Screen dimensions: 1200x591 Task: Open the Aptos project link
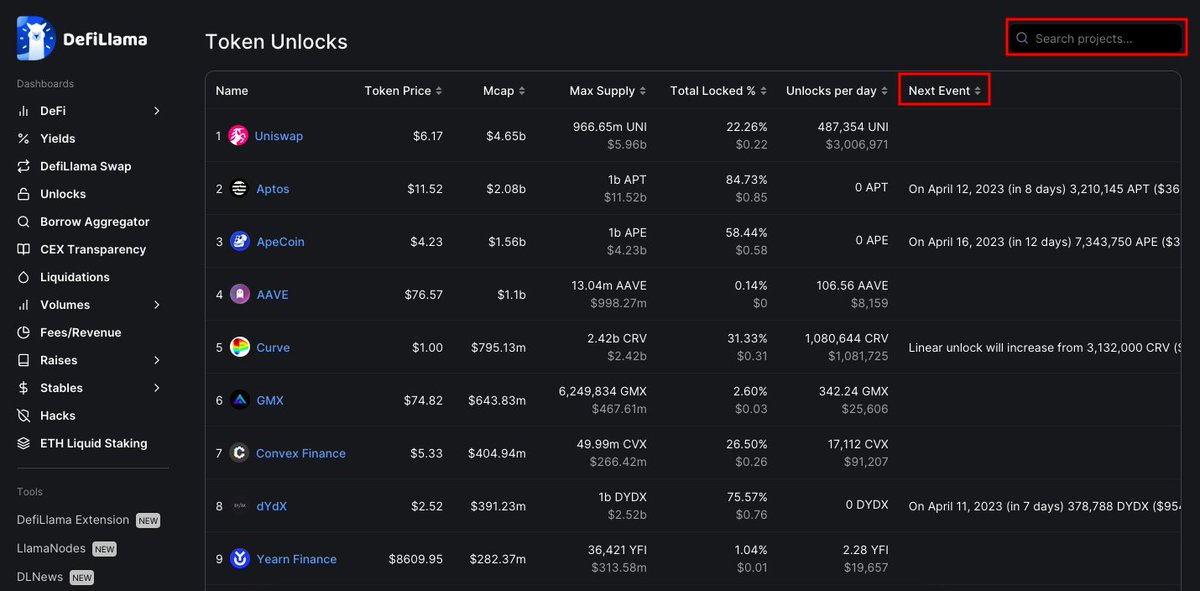point(273,189)
